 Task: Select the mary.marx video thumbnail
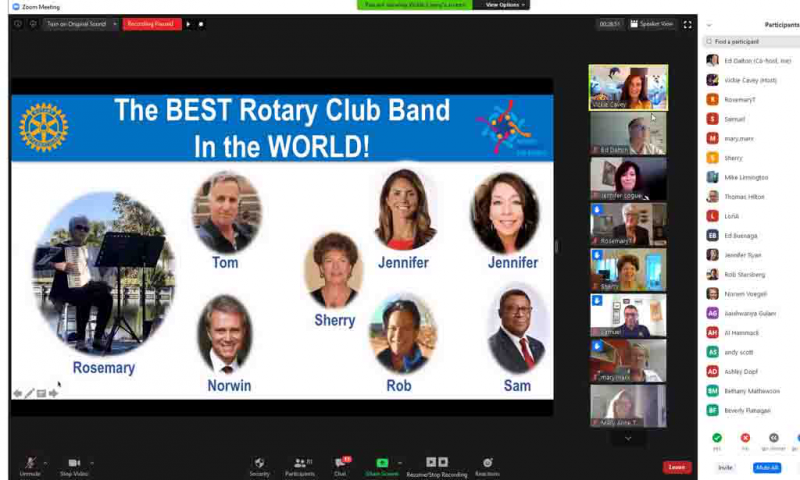[628, 361]
